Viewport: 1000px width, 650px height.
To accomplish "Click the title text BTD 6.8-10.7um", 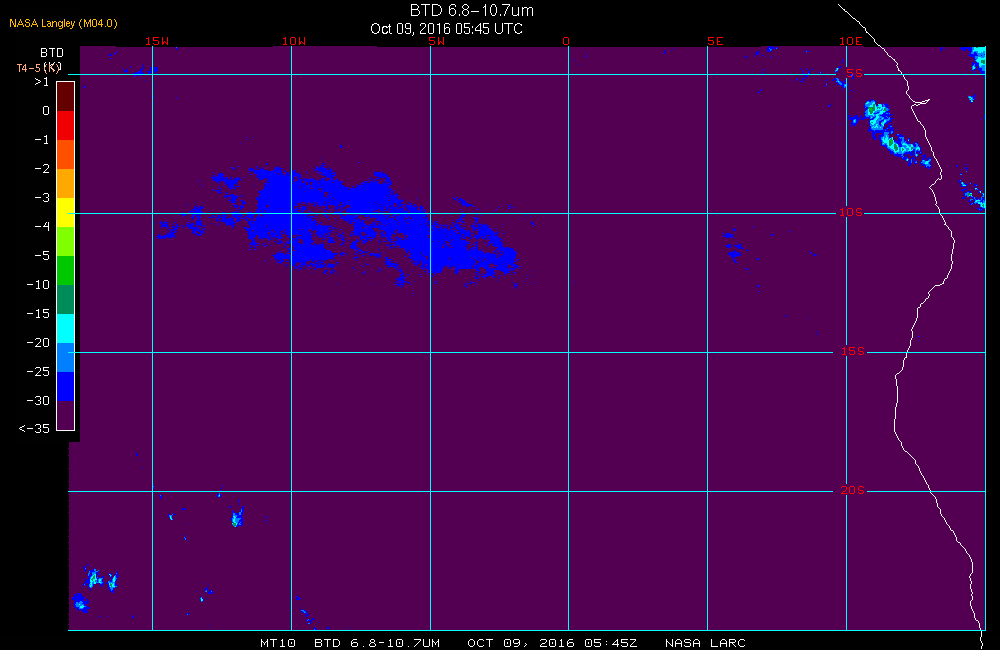I will pyautogui.click(x=471, y=10).
